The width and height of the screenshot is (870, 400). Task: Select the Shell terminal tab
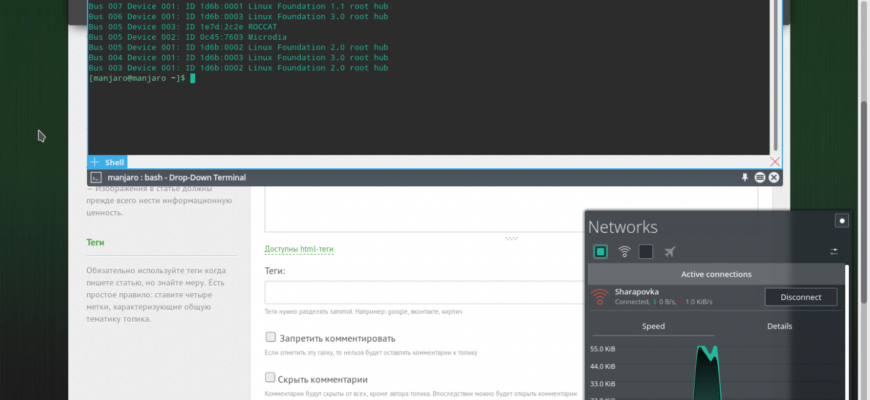tap(115, 161)
